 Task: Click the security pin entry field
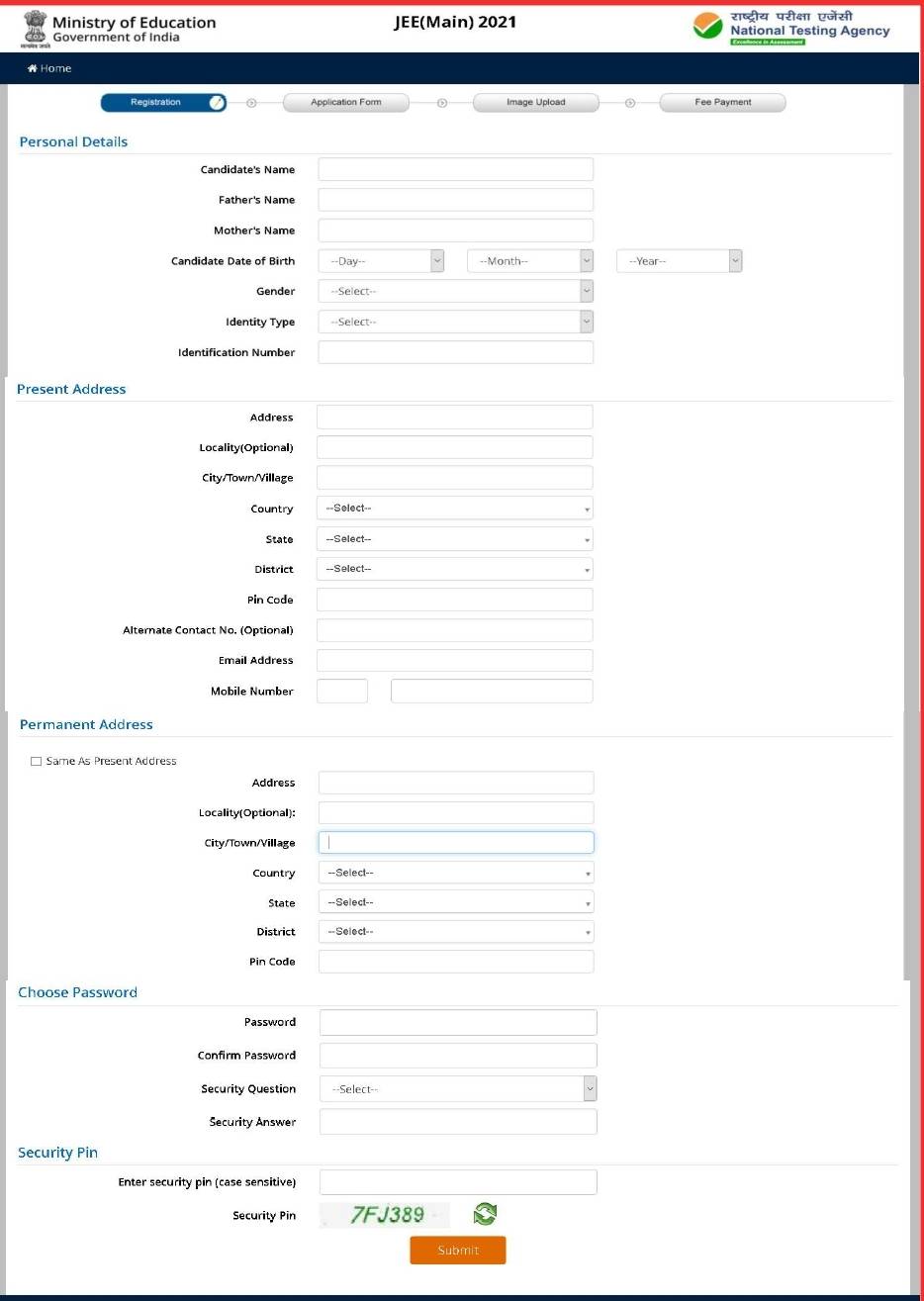[x=457, y=1181]
